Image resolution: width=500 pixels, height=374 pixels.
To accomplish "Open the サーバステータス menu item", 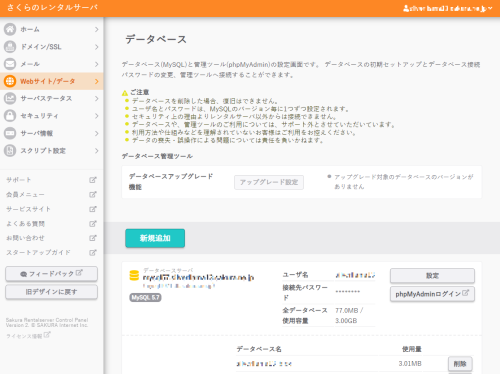I will coord(52,99).
